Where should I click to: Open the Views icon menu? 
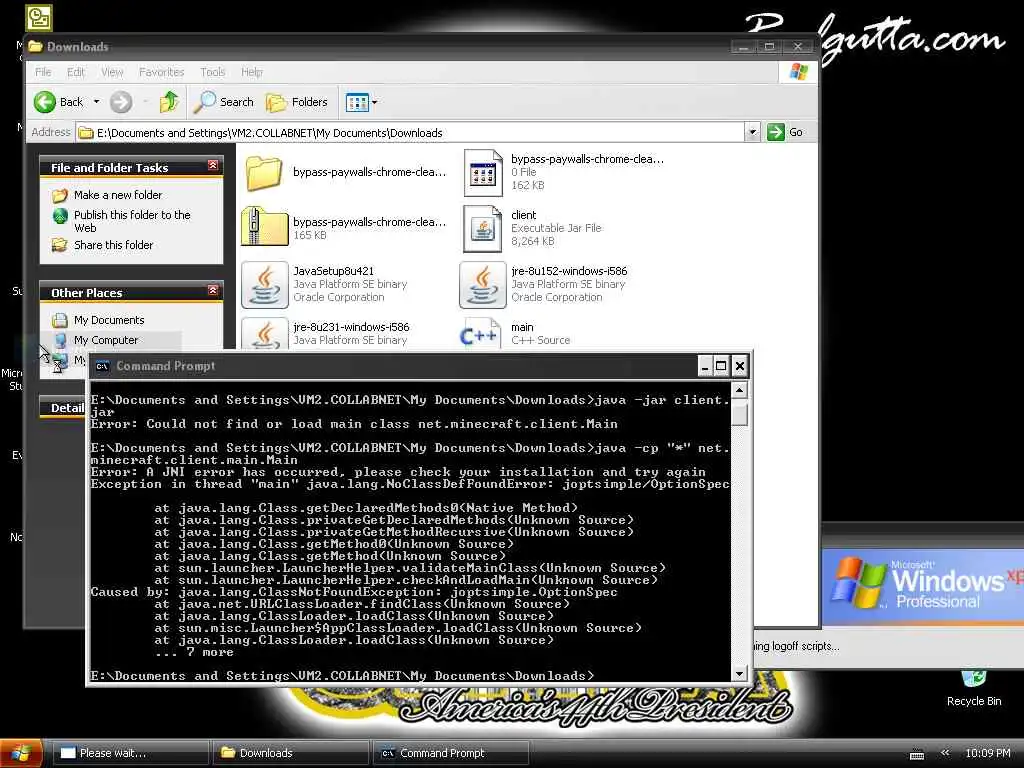(357, 102)
